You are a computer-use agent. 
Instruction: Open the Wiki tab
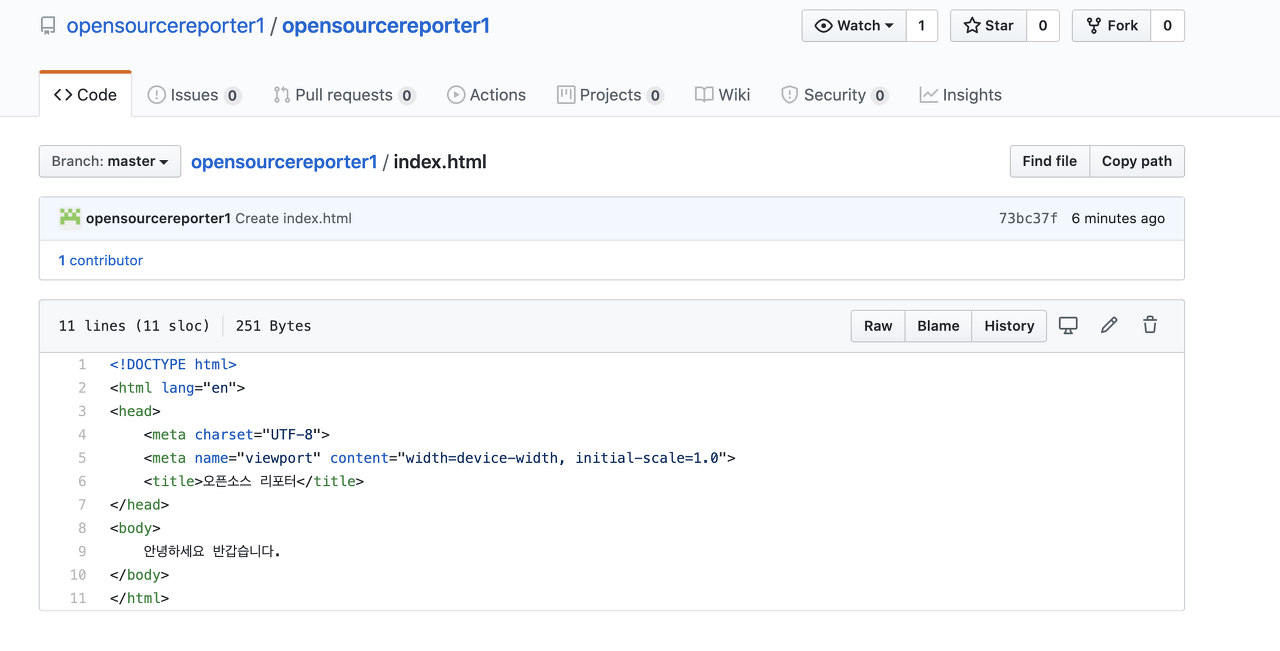(x=722, y=95)
